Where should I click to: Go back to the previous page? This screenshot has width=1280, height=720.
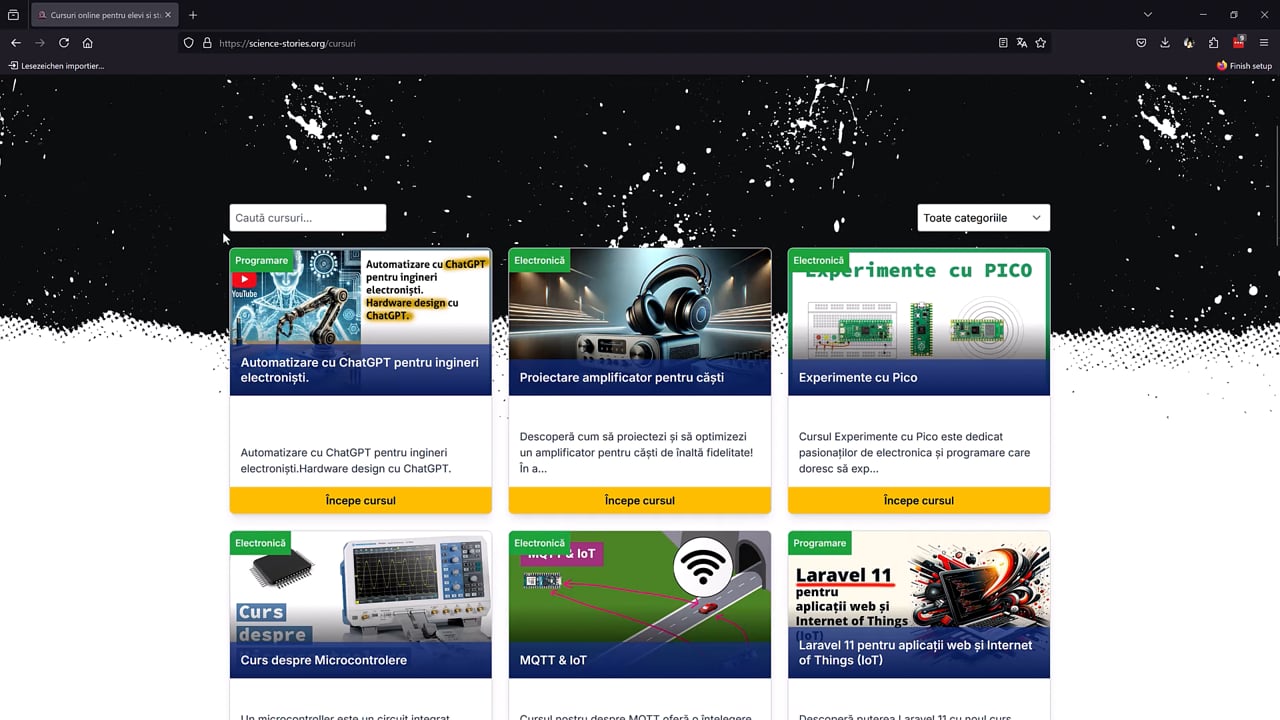[15, 43]
